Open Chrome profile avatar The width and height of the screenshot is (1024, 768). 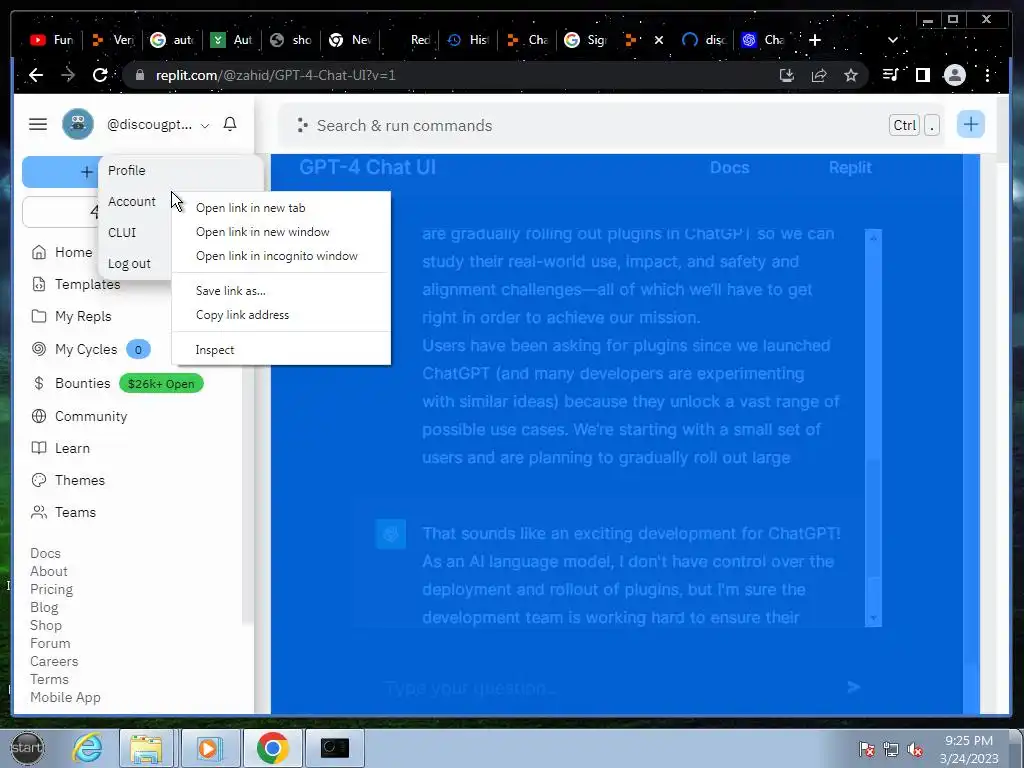point(955,75)
